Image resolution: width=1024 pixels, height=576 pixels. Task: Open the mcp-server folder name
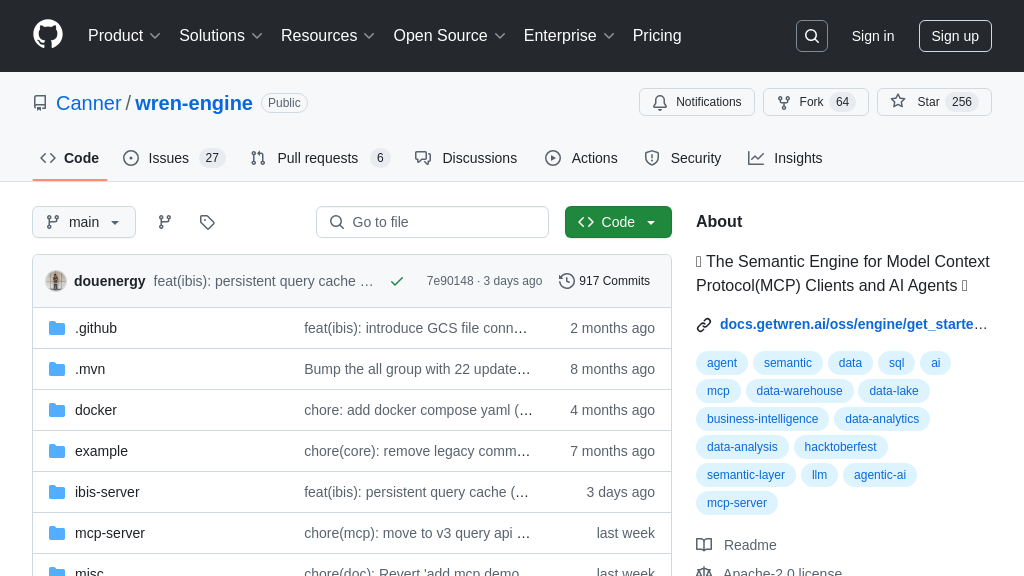(x=110, y=534)
